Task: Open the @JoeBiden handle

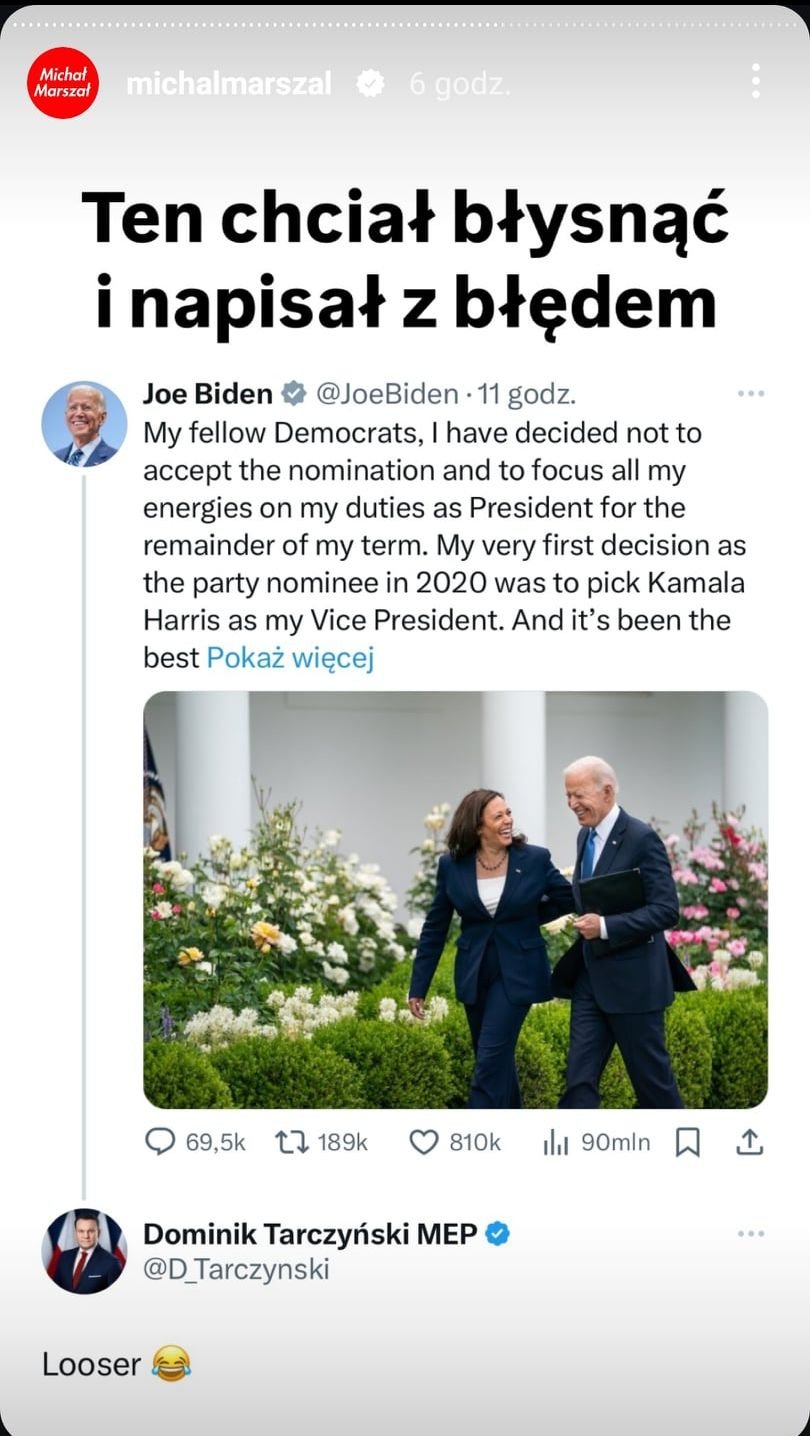Action: click(x=387, y=395)
